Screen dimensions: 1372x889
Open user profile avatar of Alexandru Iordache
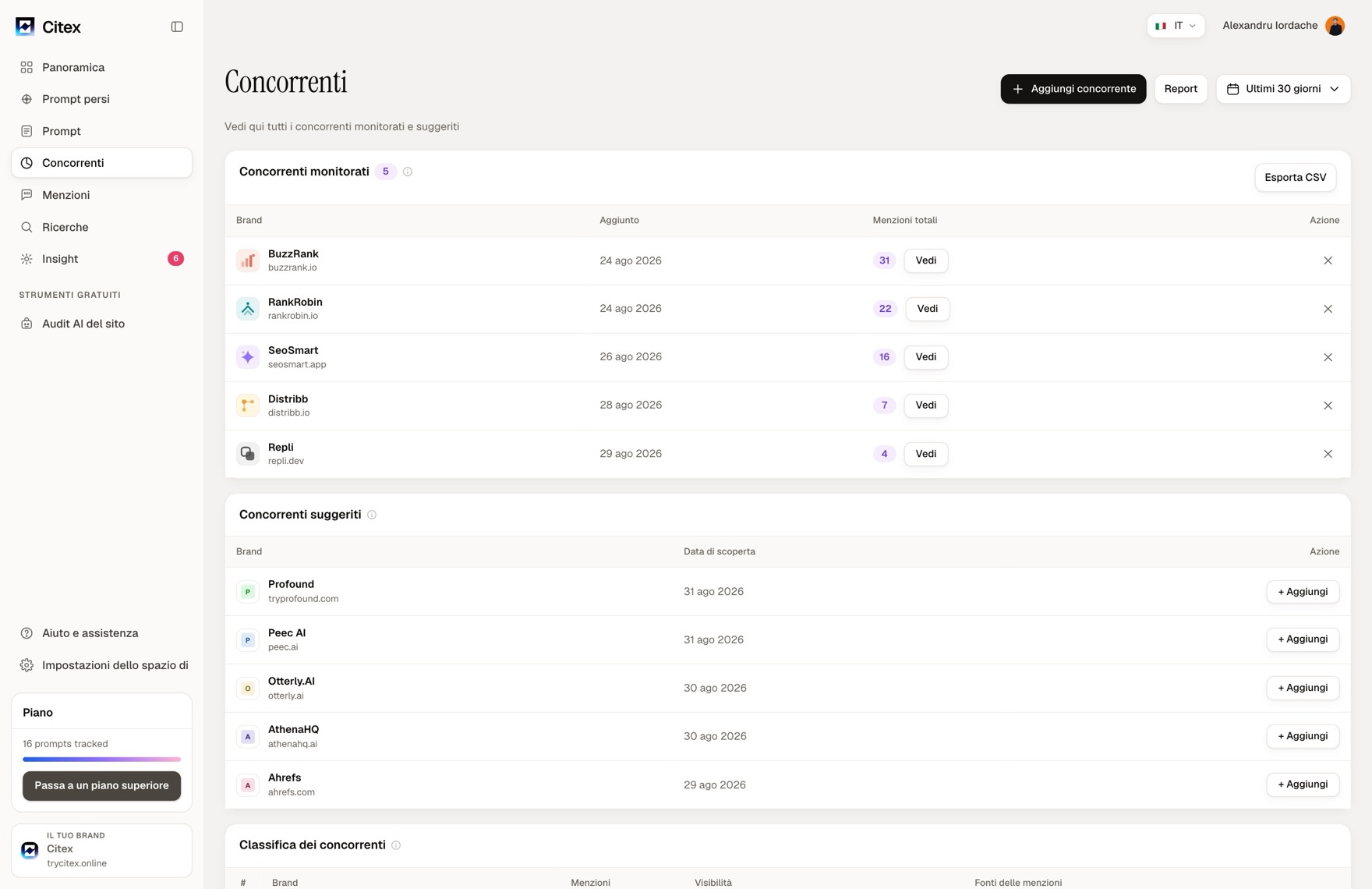pos(1335,26)
